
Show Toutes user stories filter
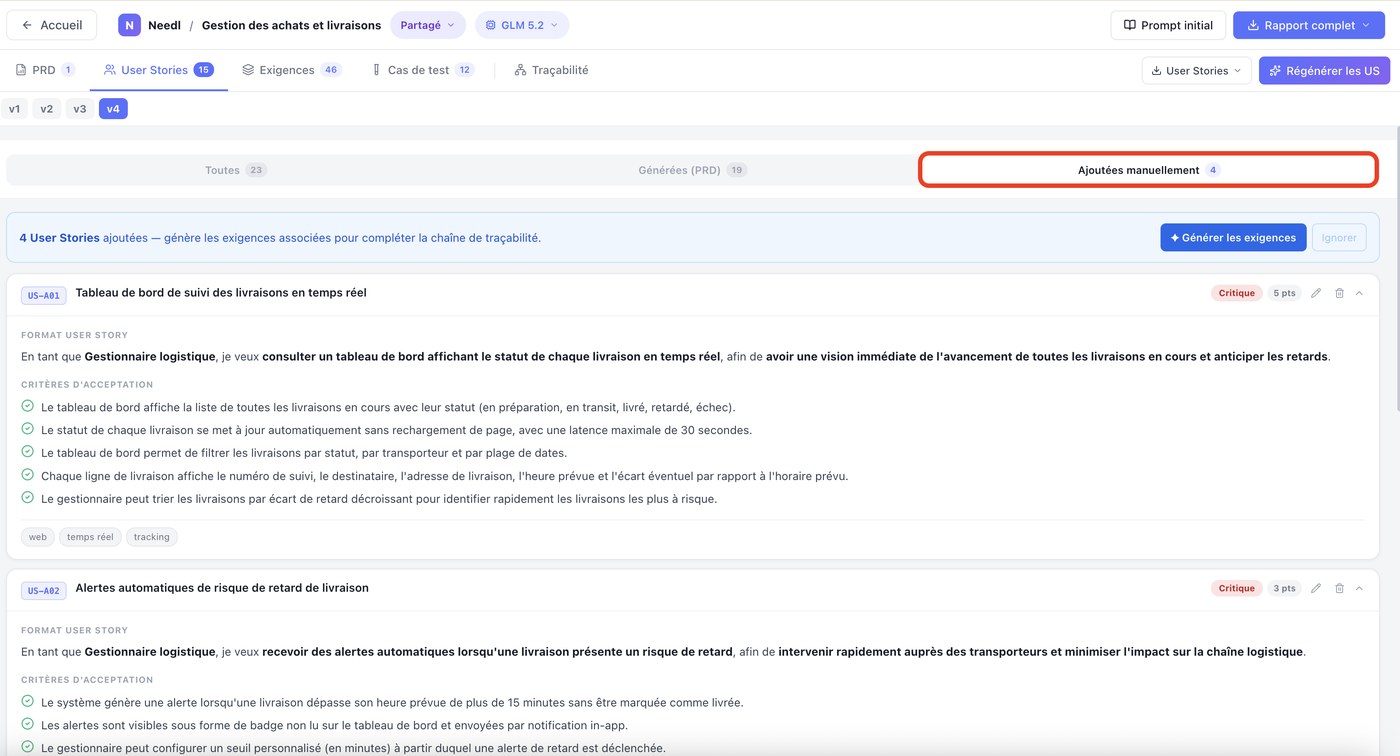click(236, 170)
